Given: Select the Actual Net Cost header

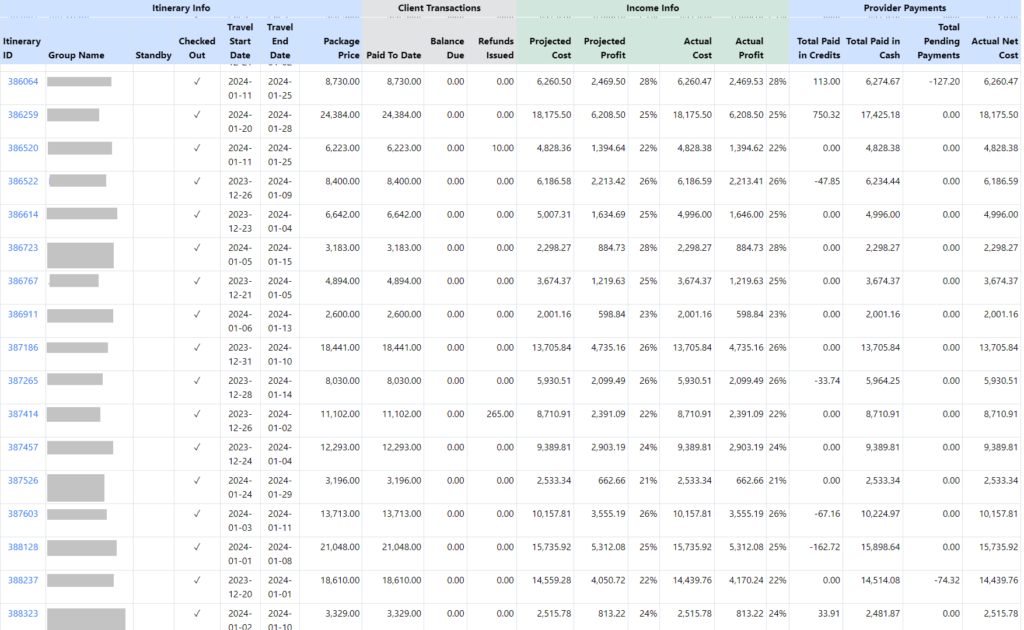Looking at the screenshot, I should point(995,48).
